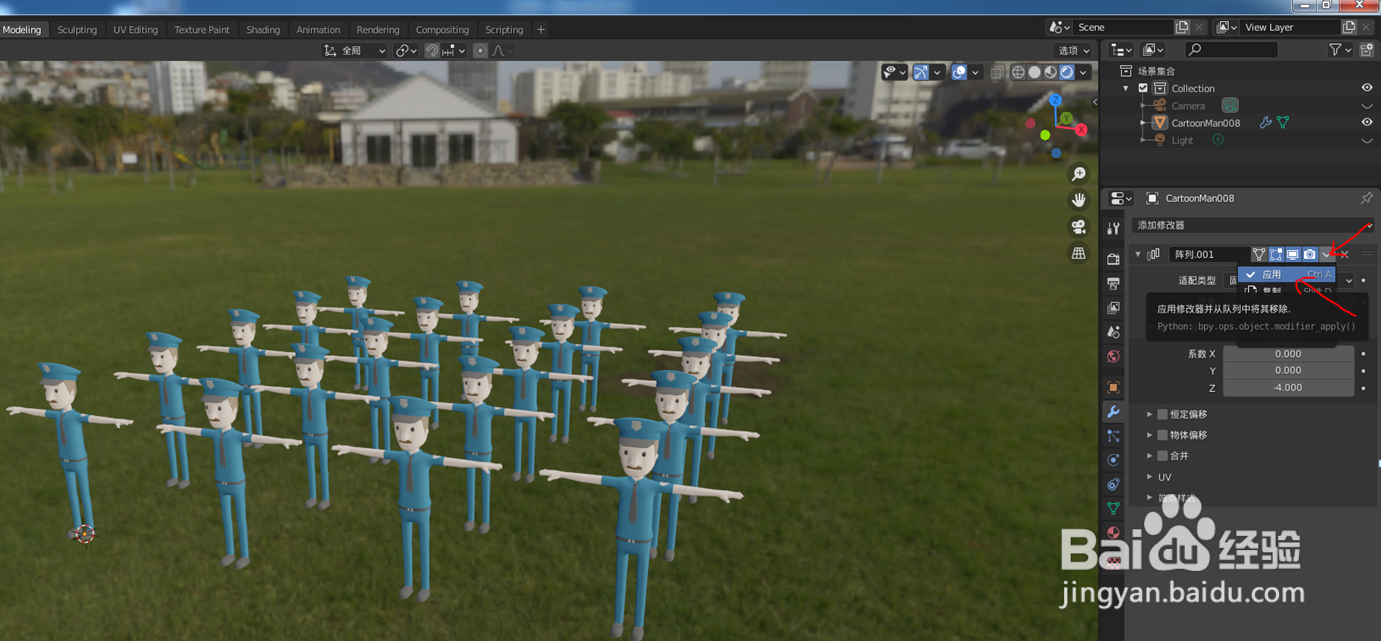Toggle modifier render display
The width and height of the screenshot is (1381, 641).
1310,255
